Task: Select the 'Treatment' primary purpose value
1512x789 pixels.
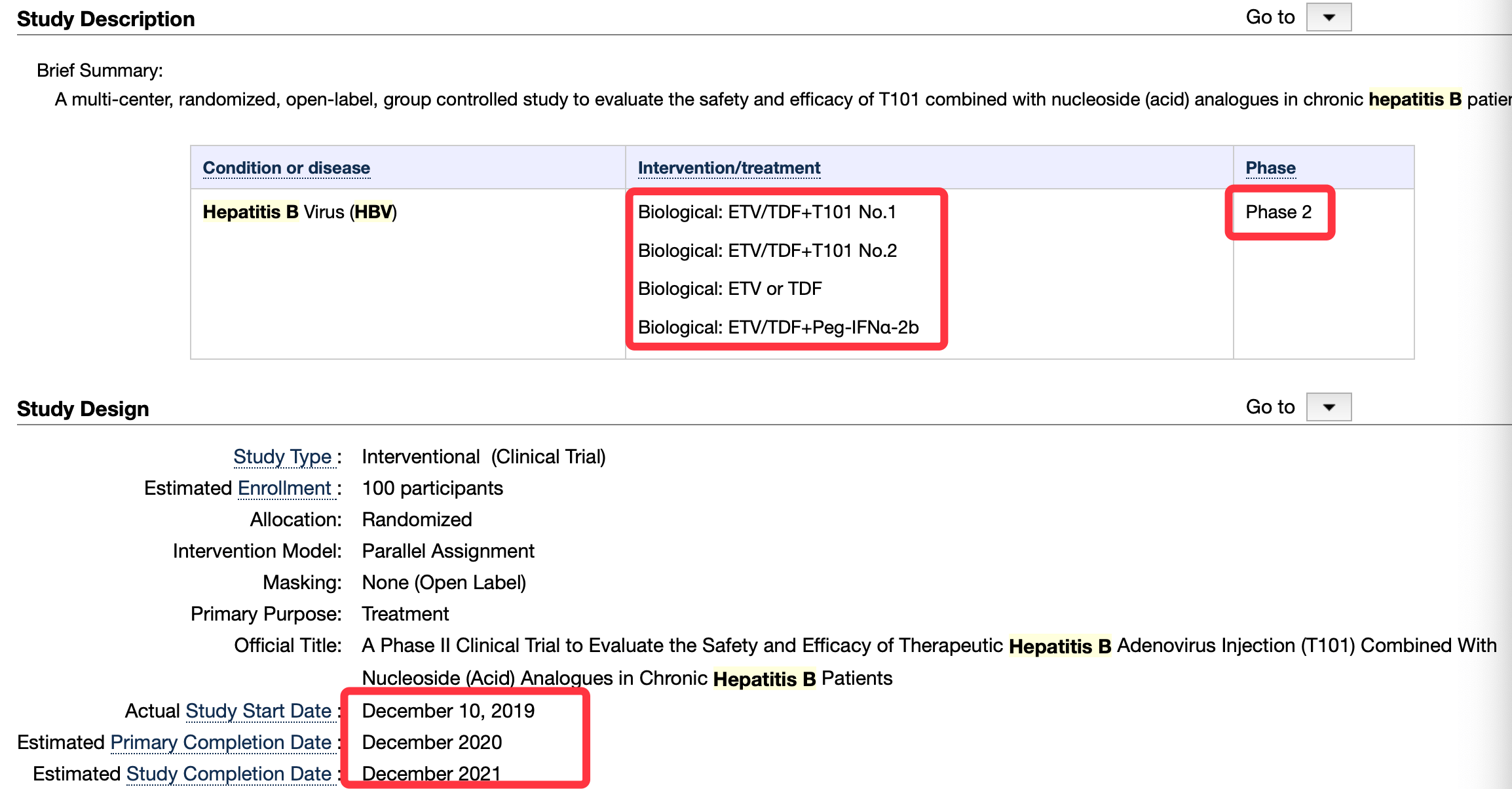Action: [x=405, y=614]
